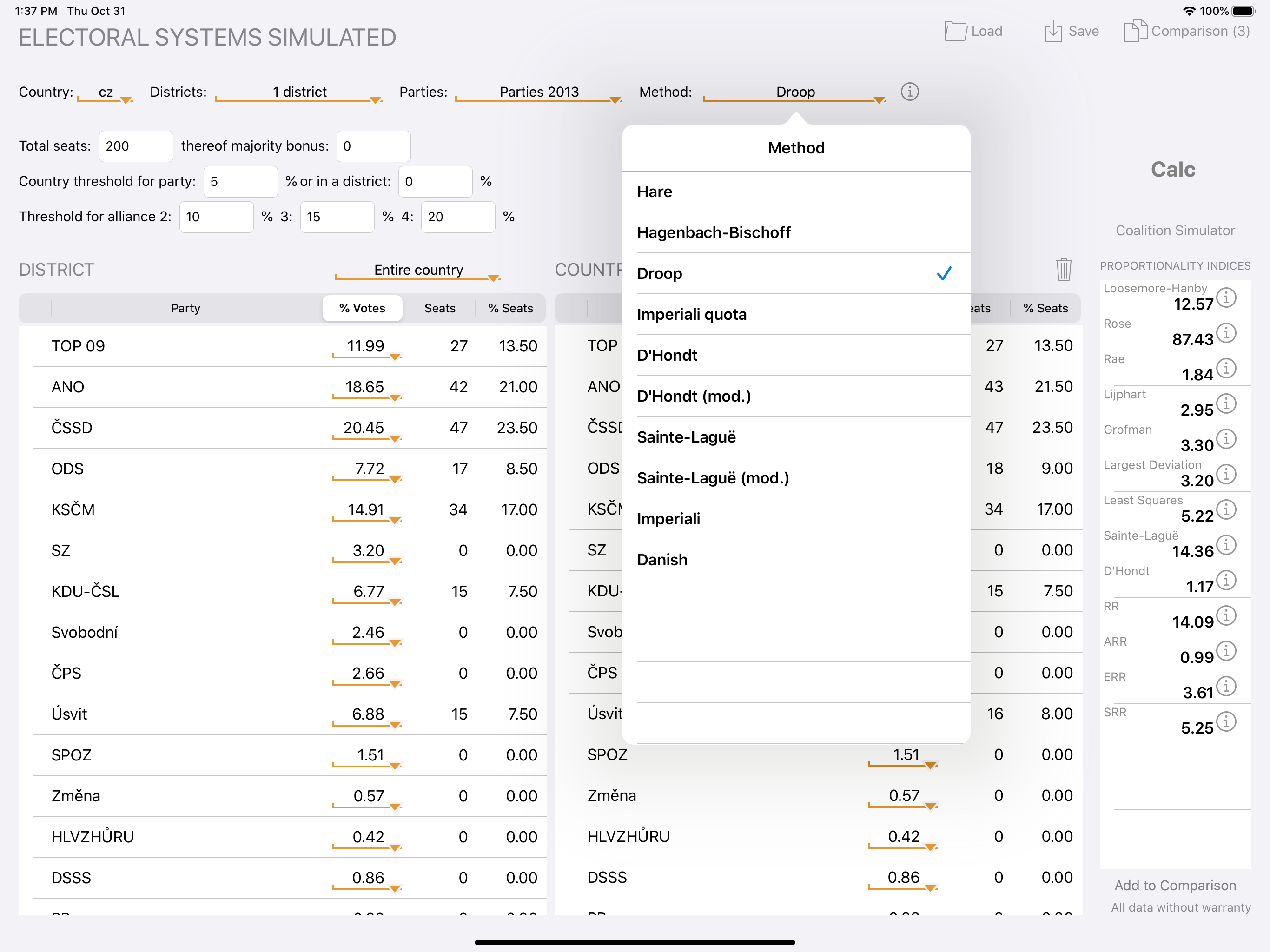Show info for Largest Deviation index
1270x952 pixels.
point(1226,474)
